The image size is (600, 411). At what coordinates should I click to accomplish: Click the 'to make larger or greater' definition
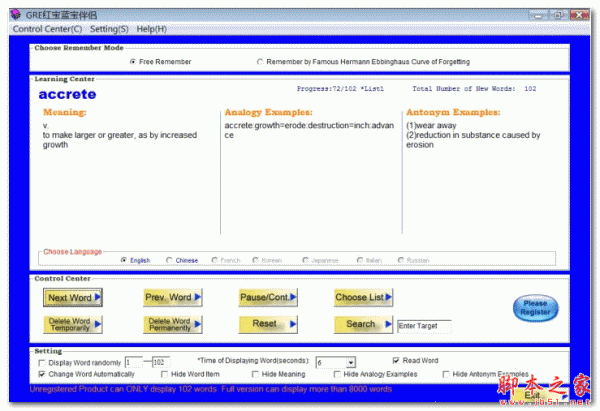(x=120, y=140)
